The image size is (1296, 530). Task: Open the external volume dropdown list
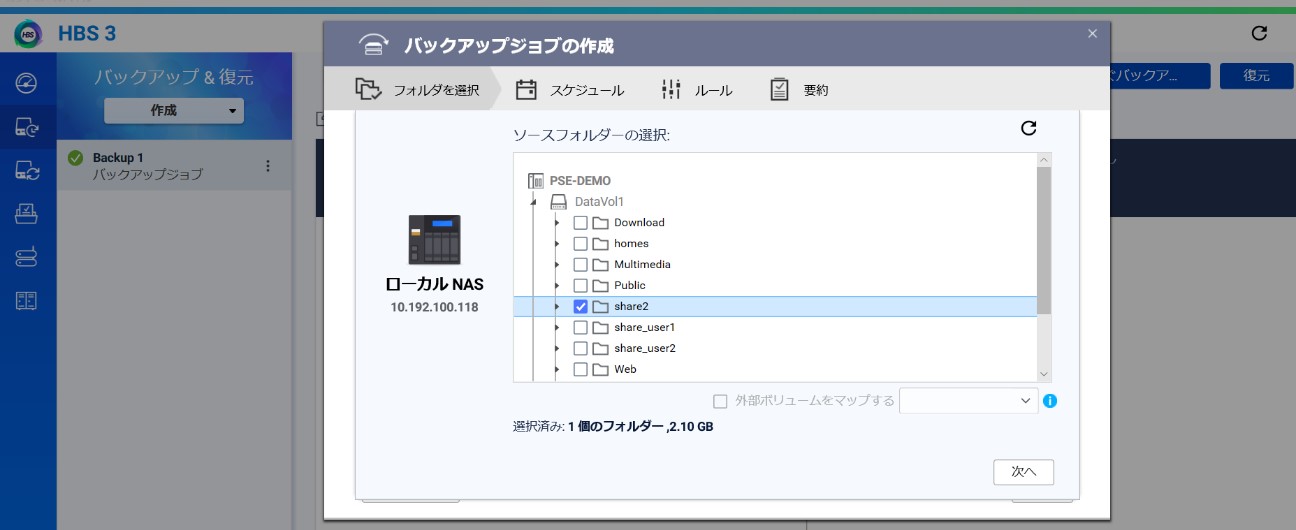tap(968, 401)
